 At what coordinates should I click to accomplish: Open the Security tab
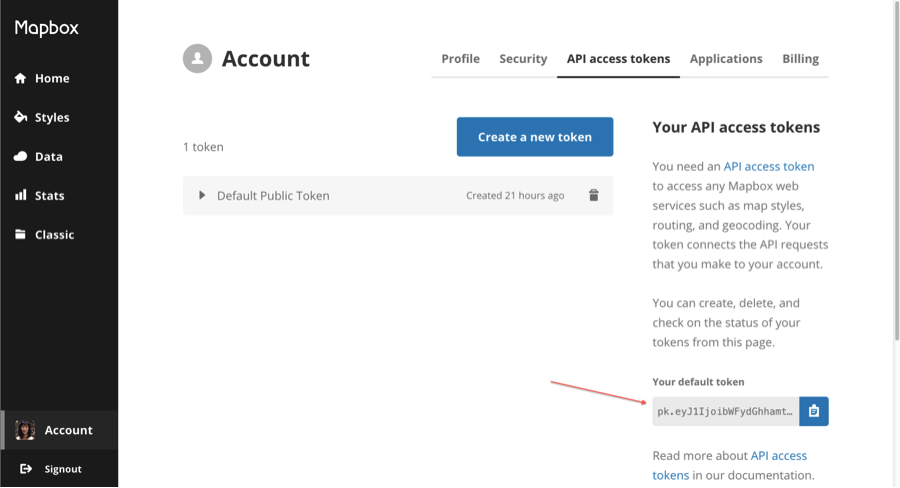coord(523,59)
